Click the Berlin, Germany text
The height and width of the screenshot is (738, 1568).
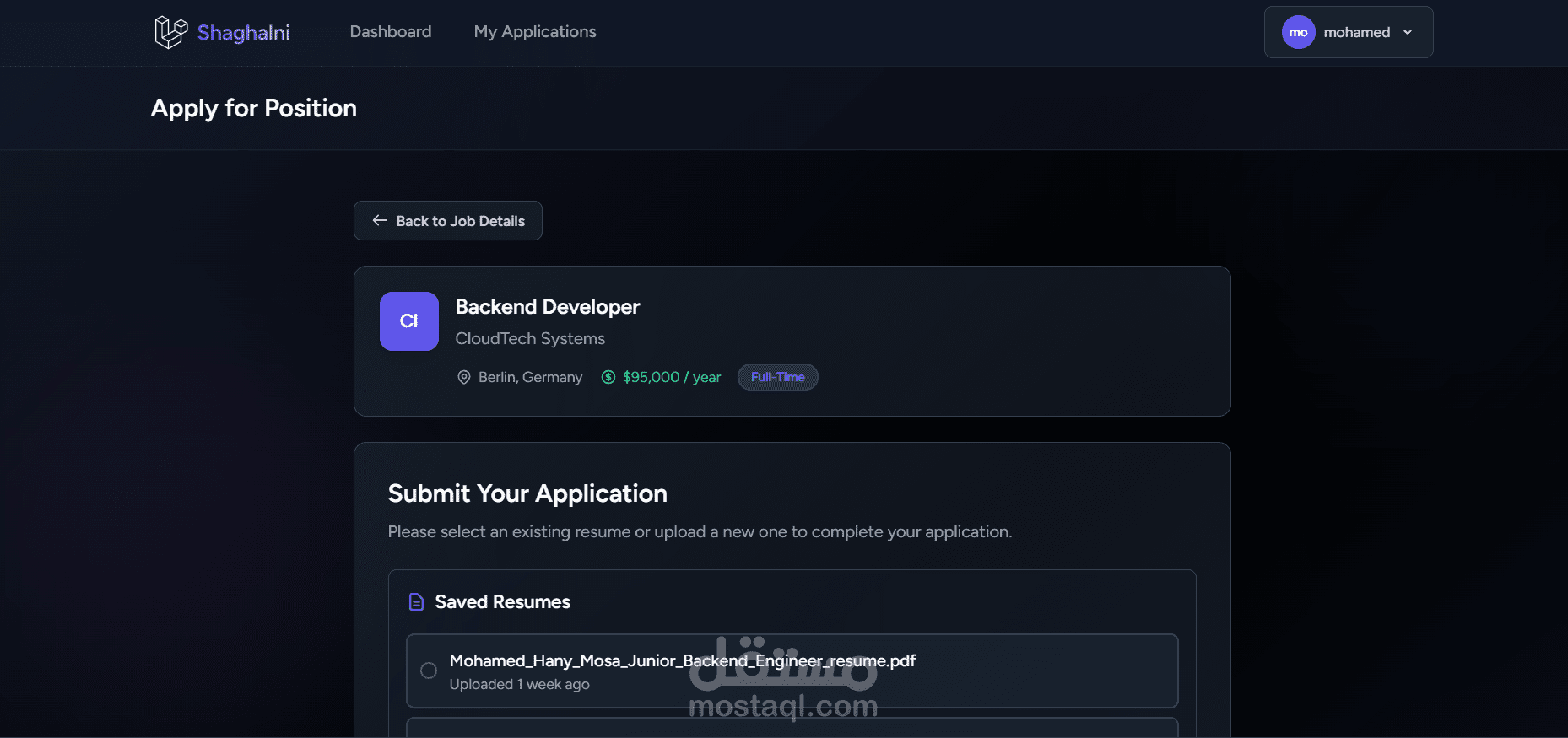click(x=530, y=377)
